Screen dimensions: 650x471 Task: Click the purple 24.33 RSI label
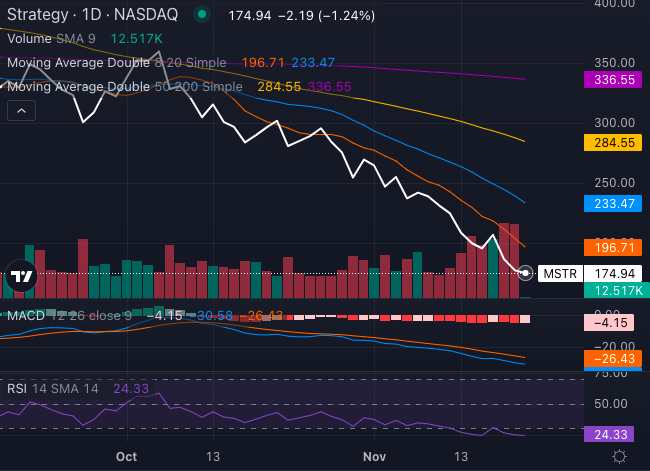[x=610, y=436]
